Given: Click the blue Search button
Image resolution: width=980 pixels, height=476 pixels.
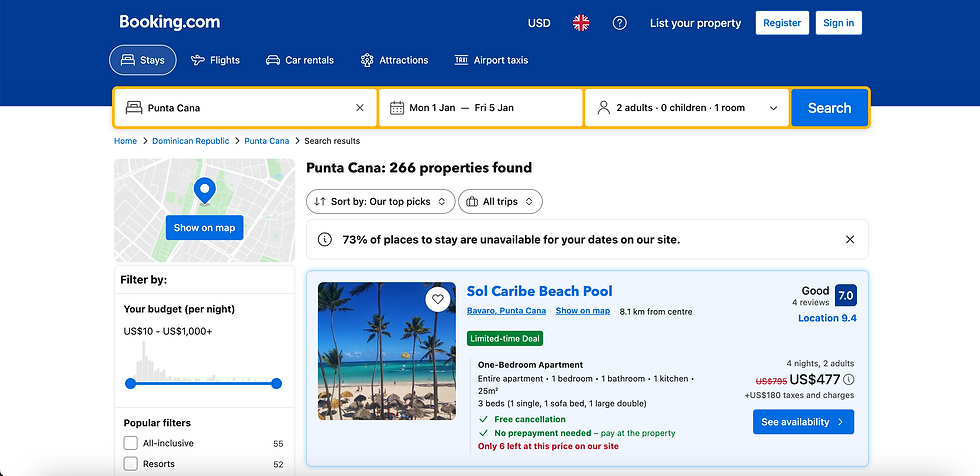Looking at the screenshot, I should click(x=829, y=107).
